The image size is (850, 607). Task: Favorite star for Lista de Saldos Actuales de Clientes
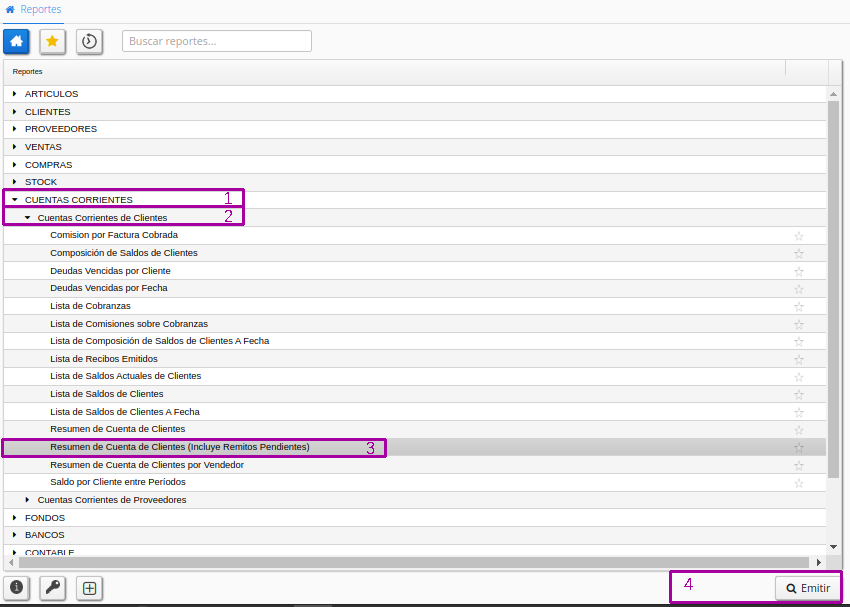click(x=799, y=377)
